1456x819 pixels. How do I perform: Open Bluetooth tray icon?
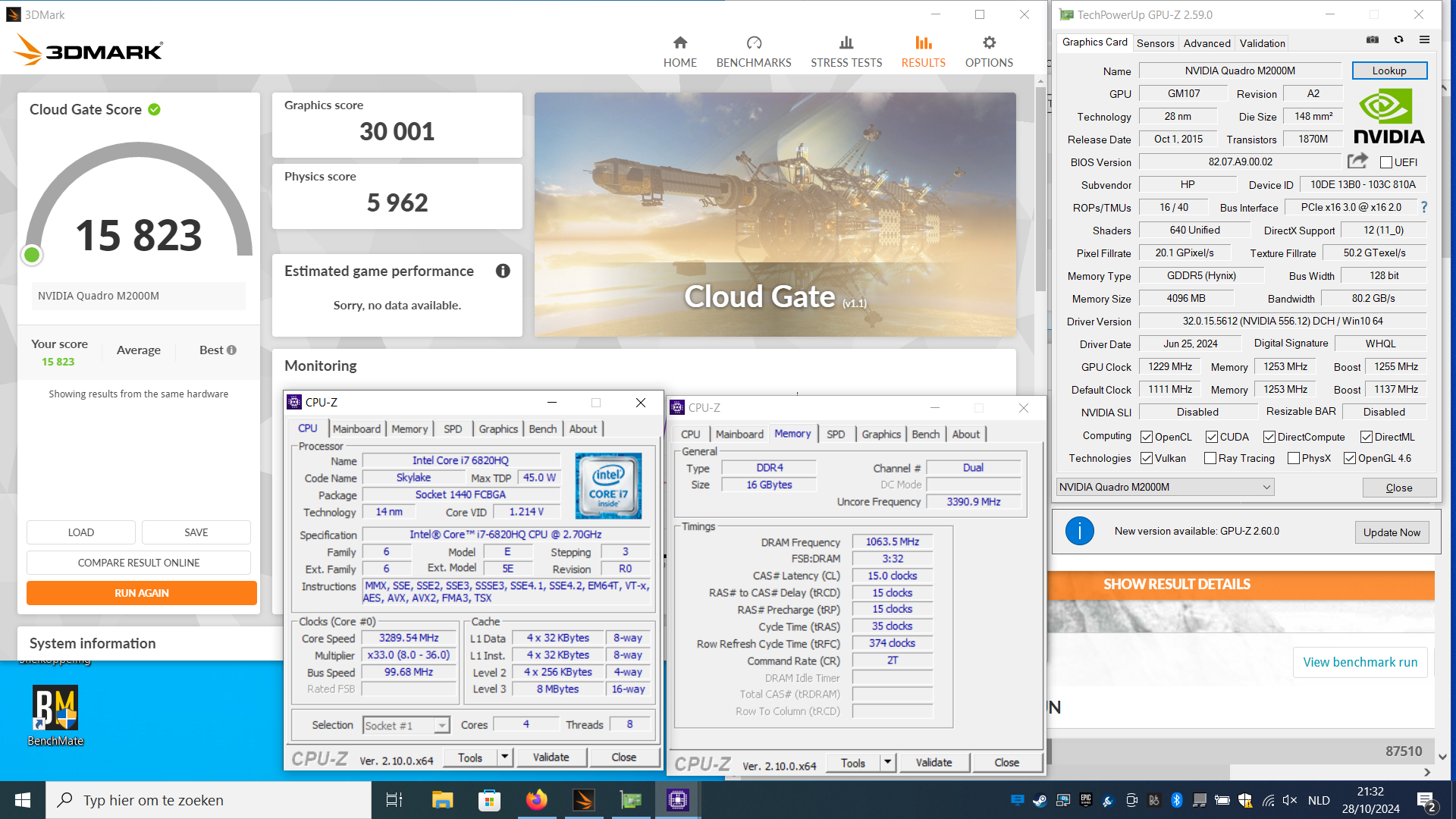click(1177, 800)
